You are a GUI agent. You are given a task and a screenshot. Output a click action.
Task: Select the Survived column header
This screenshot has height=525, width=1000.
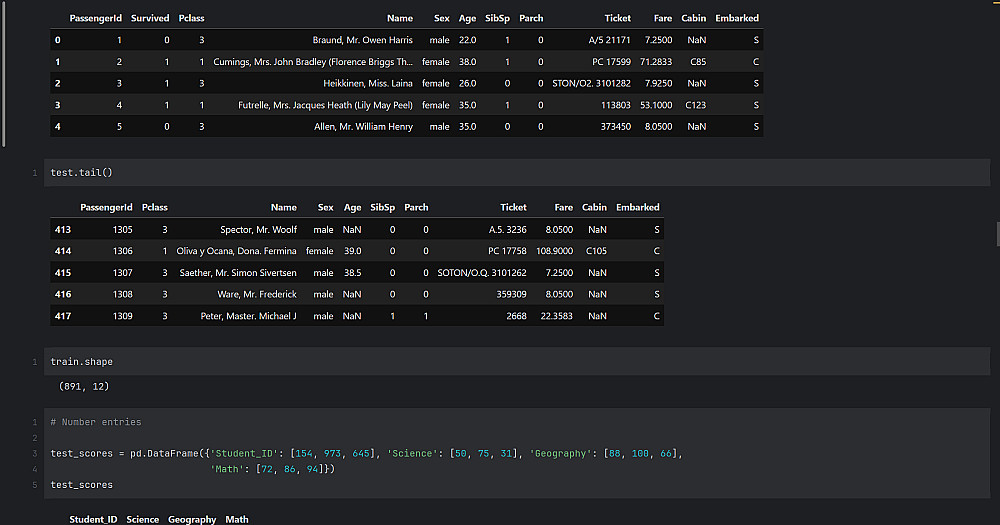coord(150,18)
